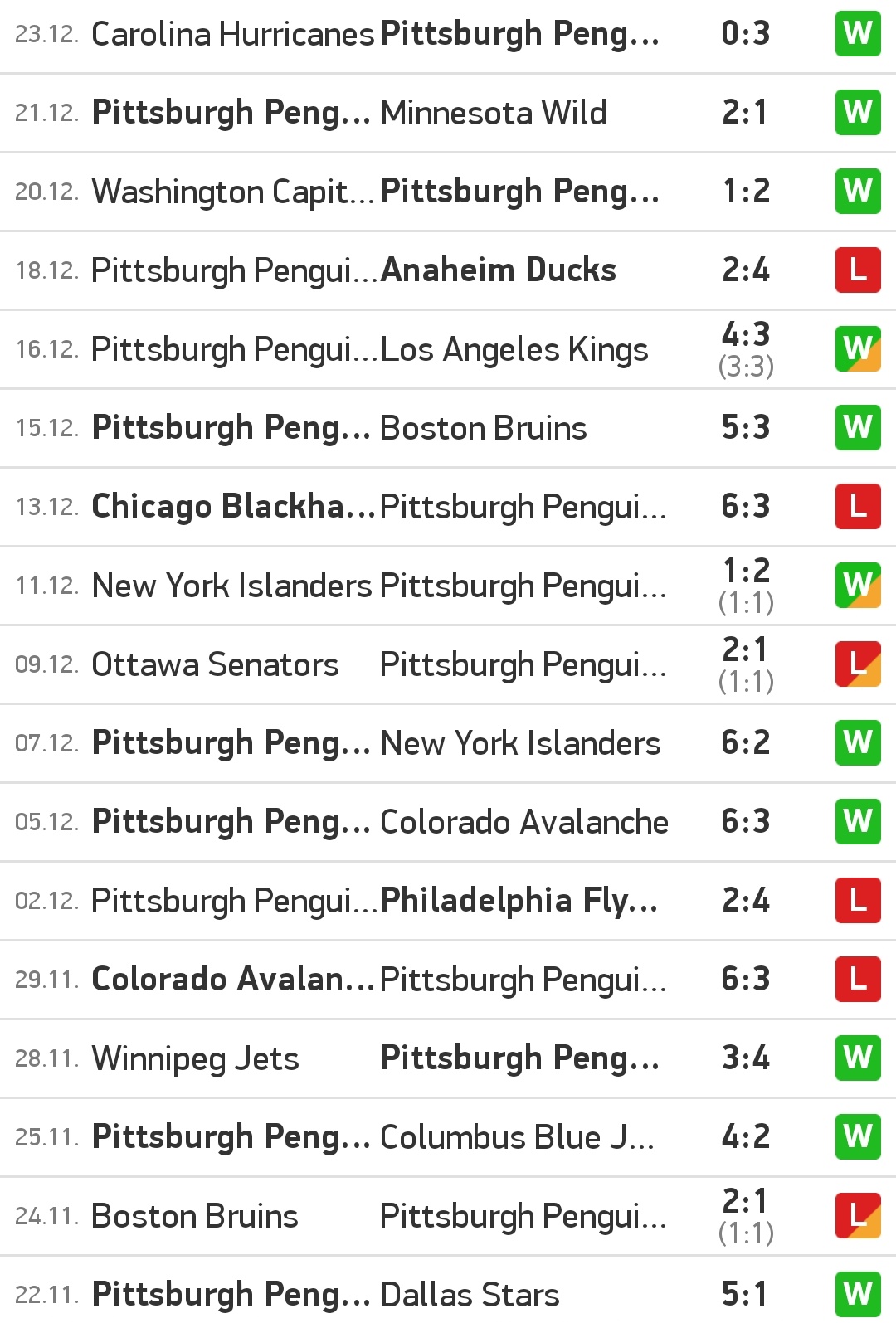Click the 6:3 score for 29.11 Colorado game

(745, 980)
